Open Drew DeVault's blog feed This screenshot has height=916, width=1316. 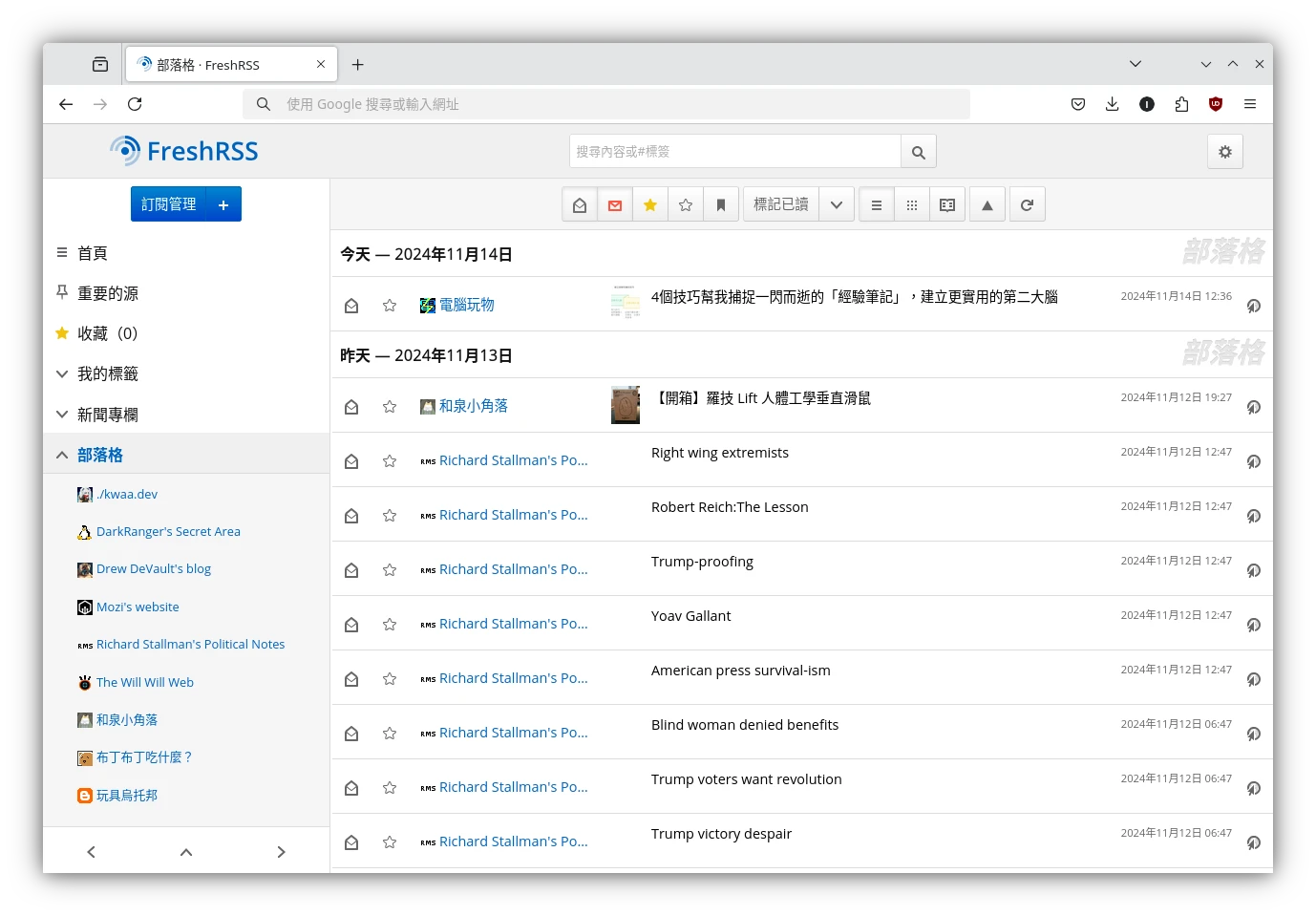click(153, 569)
